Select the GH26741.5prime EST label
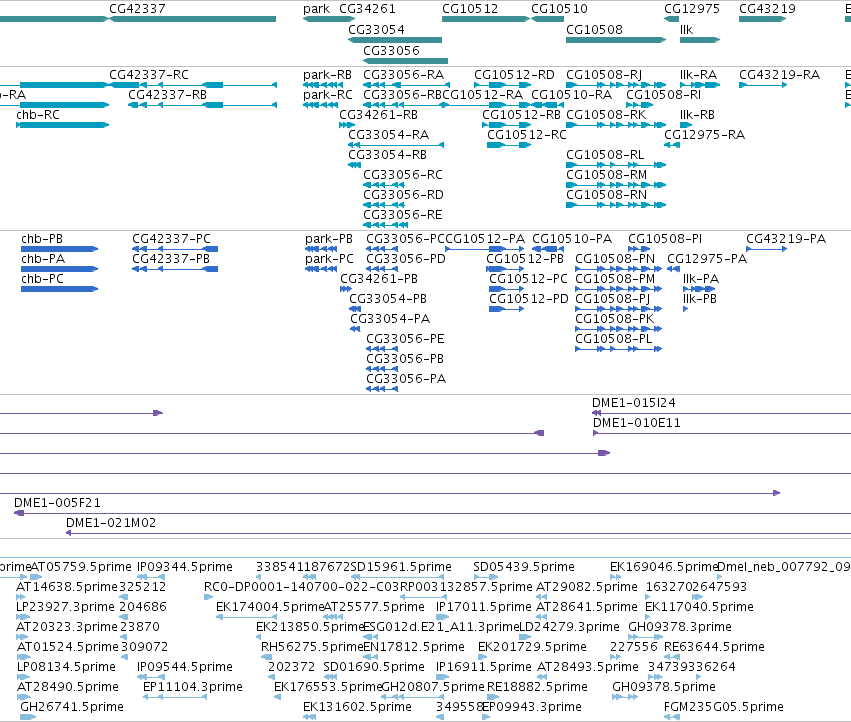 point(72,707)
